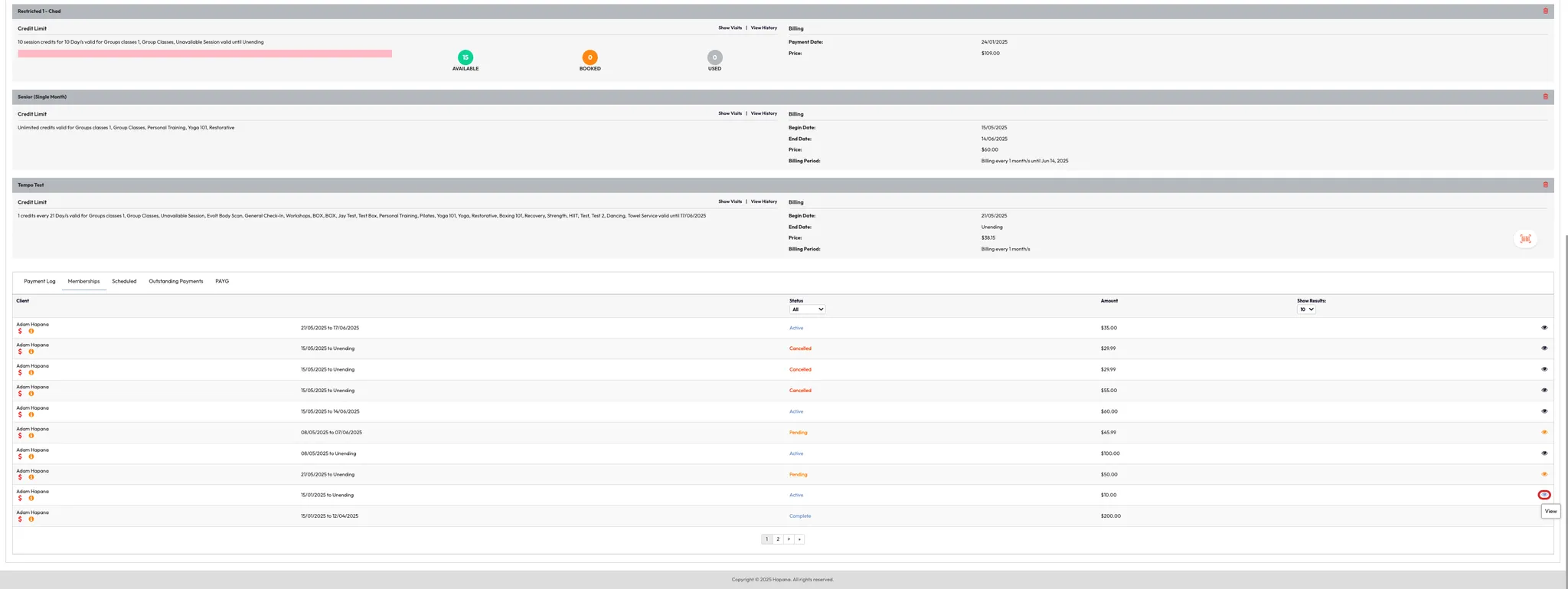Click dollar icon on the $35.00 row
Image resolution: width=1568 pixels, height=589 pixels.
(x=20, y=332)
